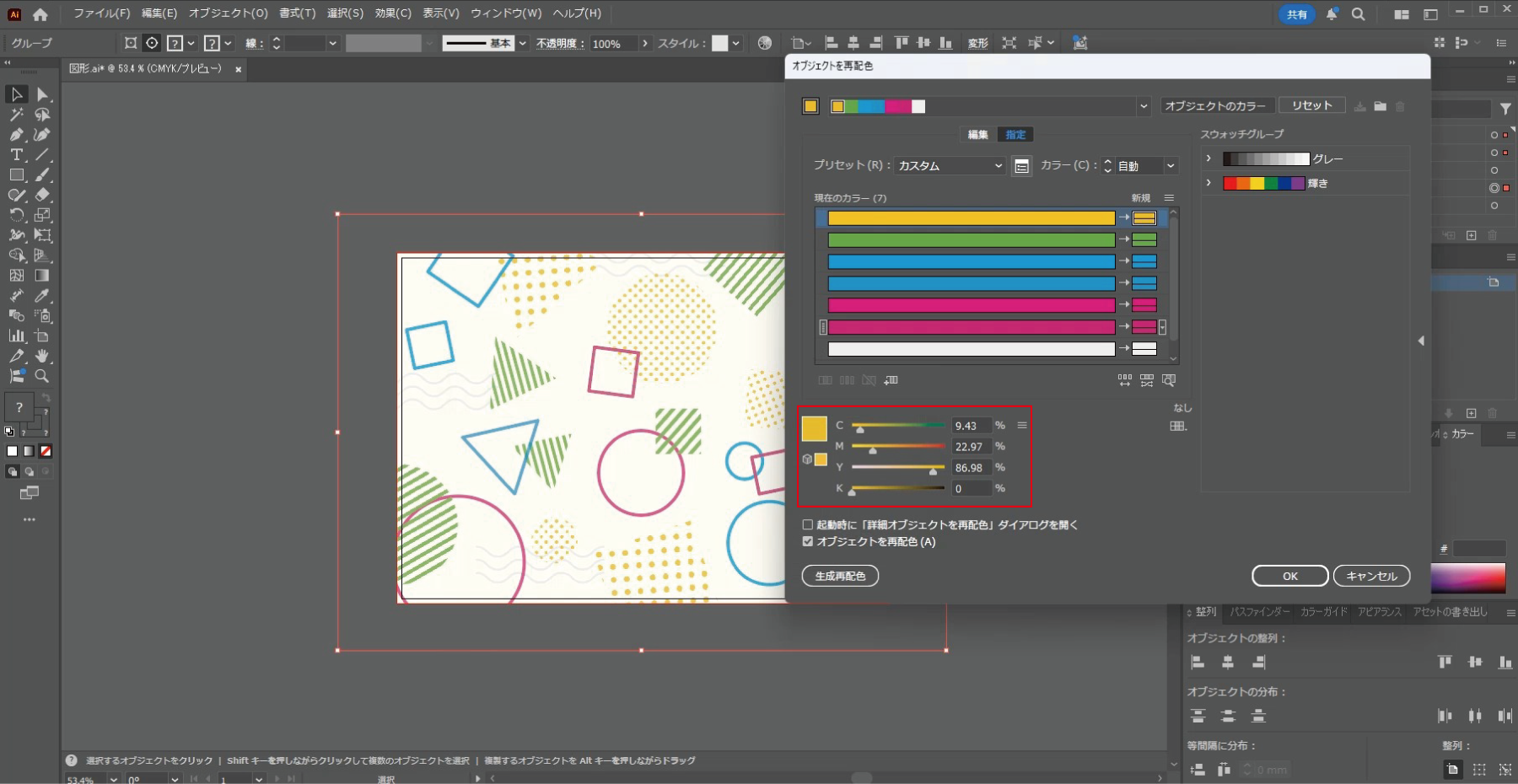
Task: Expand the 輝き swatch group
Action: tap(1208, 183)
